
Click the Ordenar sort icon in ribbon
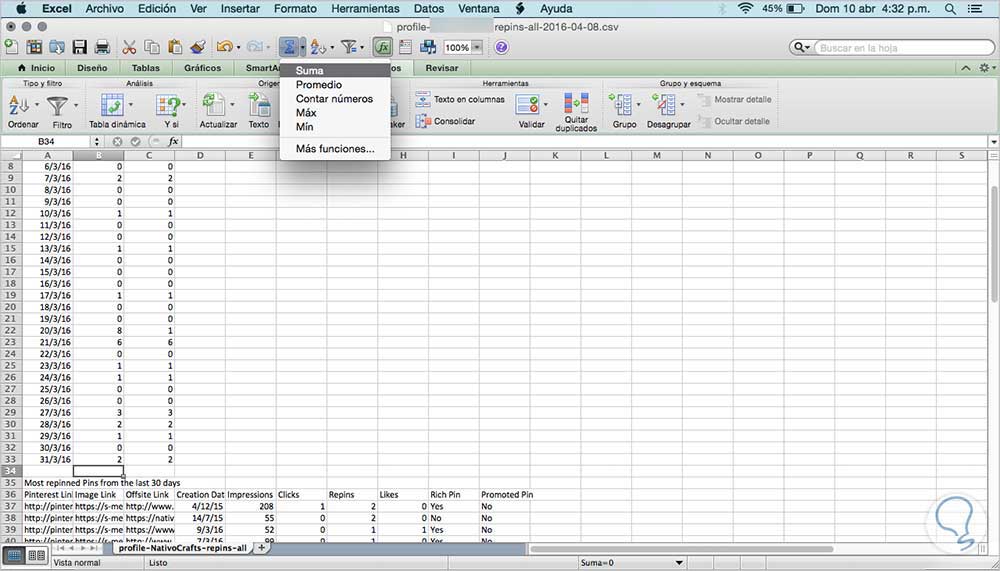click(x=19, y=105)
